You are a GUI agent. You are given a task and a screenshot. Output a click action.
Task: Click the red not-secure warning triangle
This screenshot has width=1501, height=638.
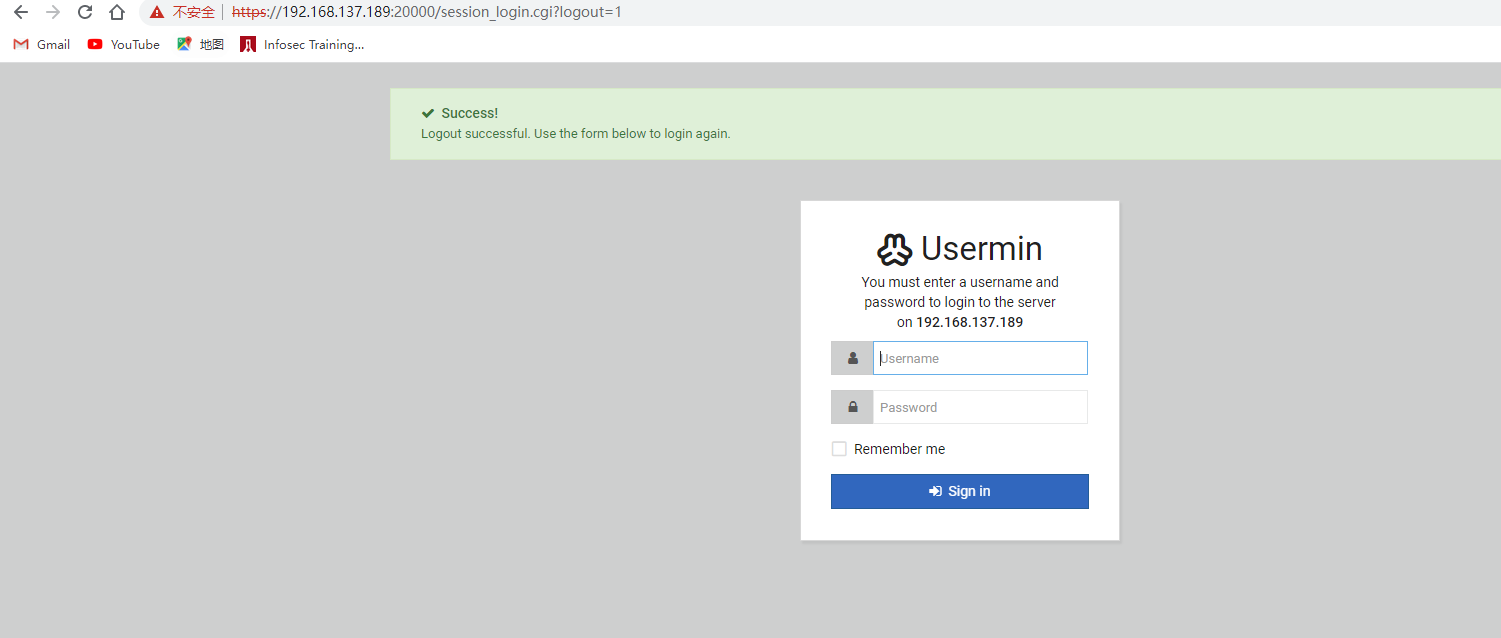pos(157,13)
